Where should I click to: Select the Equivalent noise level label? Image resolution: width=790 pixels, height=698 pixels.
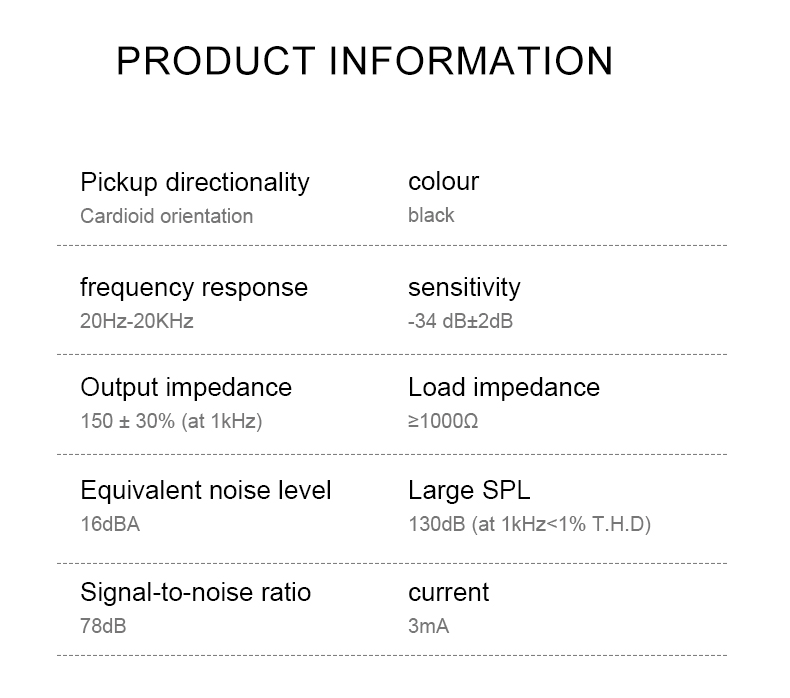tap(206, 491)
